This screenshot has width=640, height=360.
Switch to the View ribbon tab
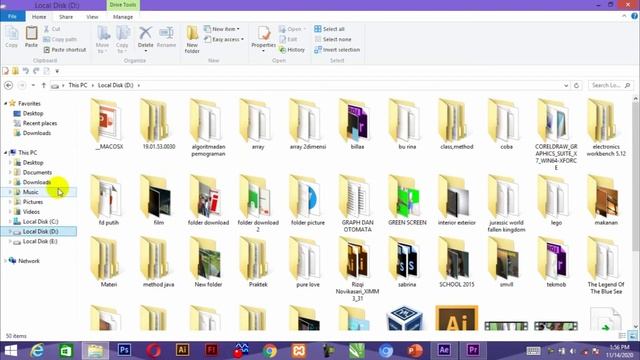pos(92,17)
